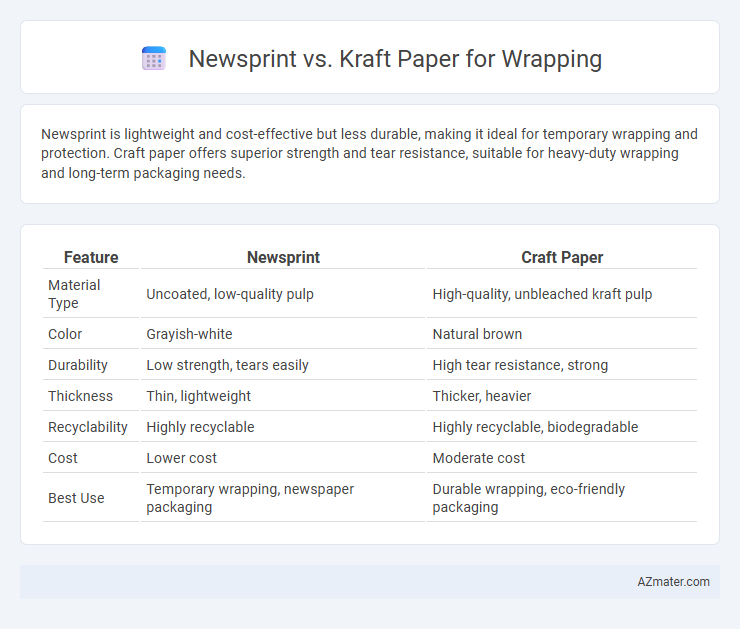Click the cell 'Moderate cost'

click(x=479, y=458)
